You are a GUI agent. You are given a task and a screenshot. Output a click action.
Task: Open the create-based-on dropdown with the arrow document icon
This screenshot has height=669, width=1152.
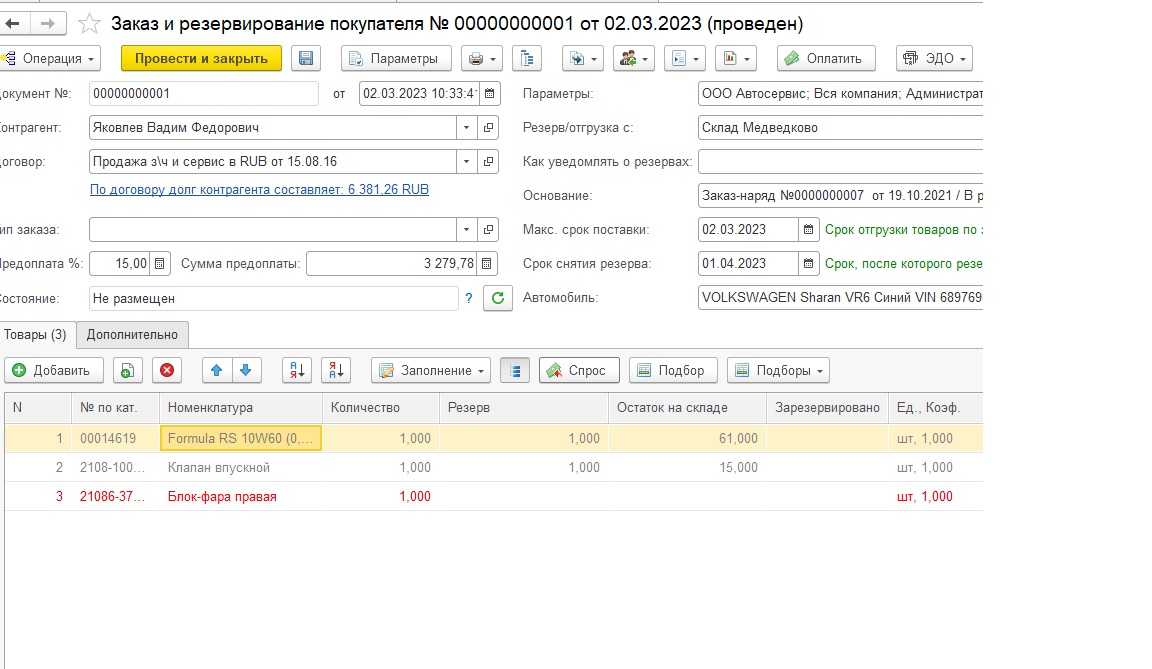pyautogui.click(x=583, y=59)
